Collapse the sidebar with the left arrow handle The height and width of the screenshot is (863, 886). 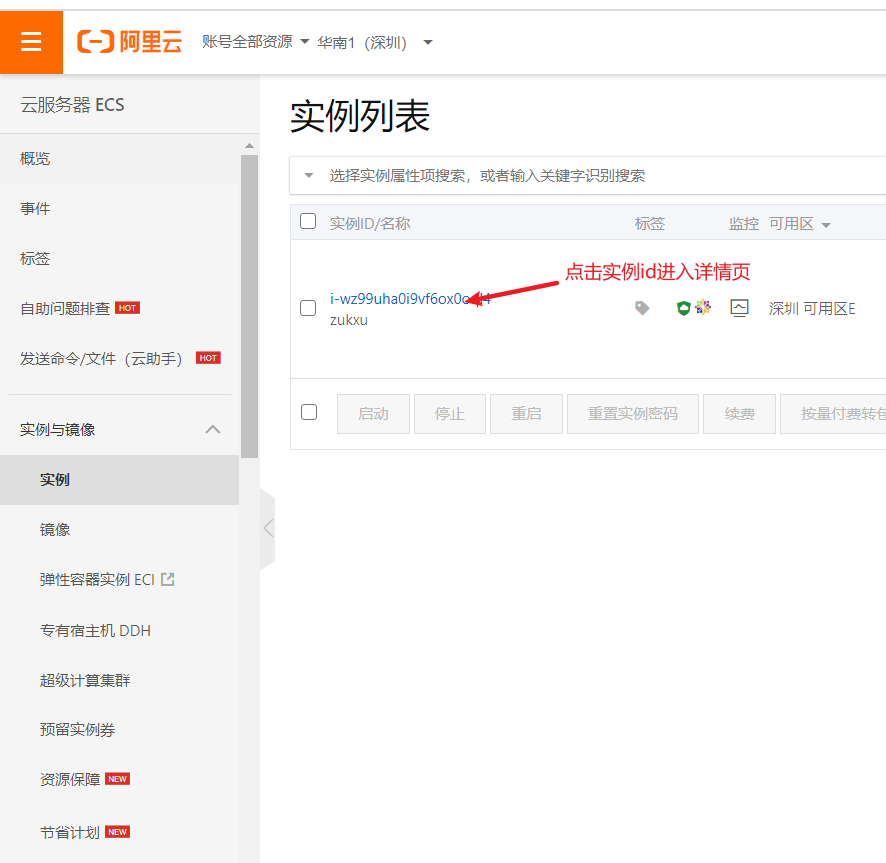pos(268,528)
